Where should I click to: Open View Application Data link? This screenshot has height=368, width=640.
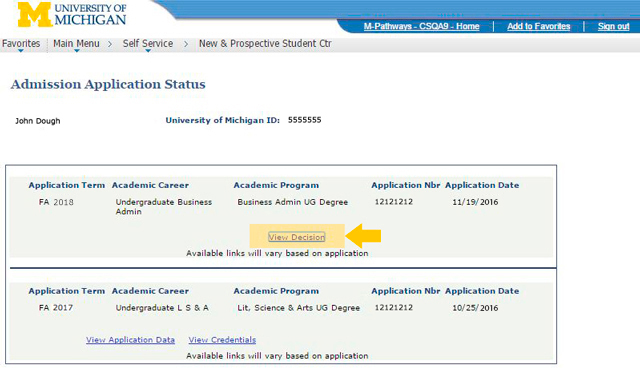coord(130,340)
